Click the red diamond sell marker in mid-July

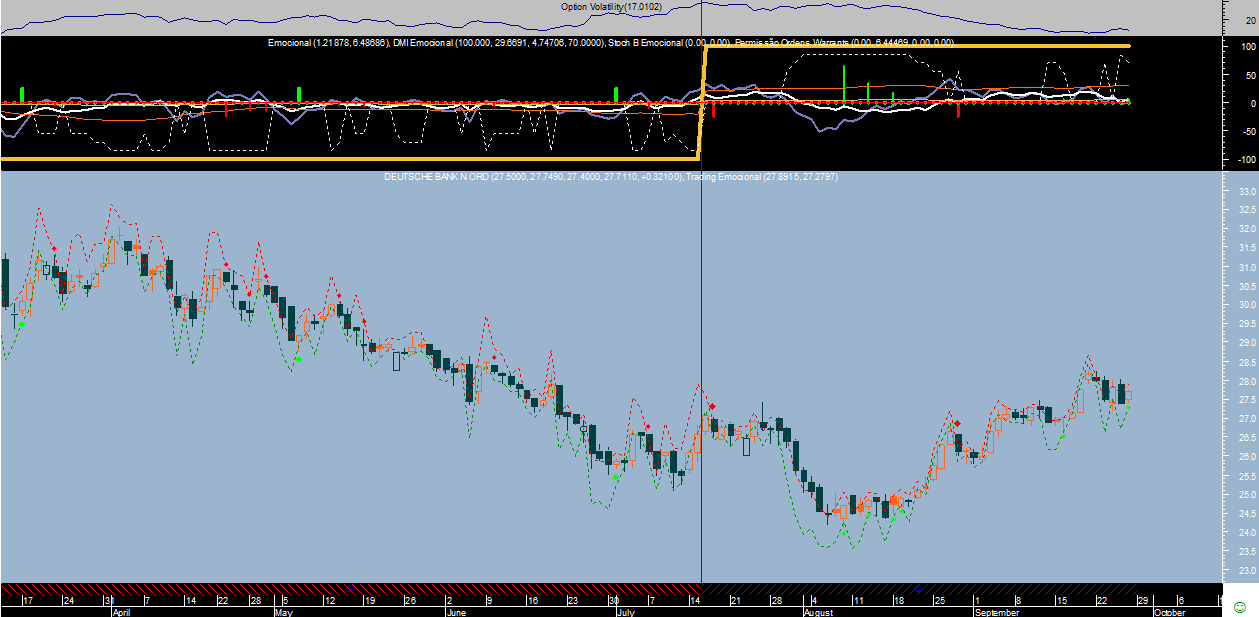tap(712, 406)
